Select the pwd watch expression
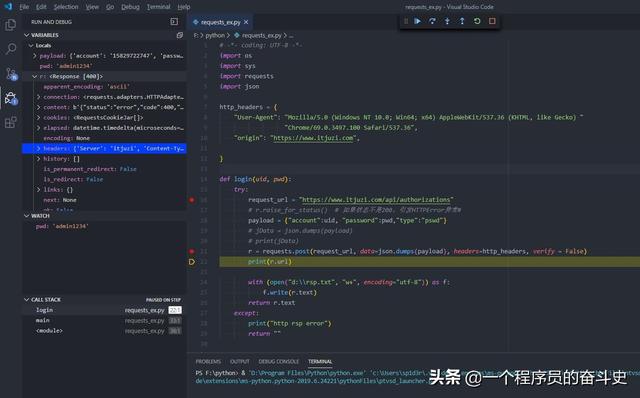 pos(104,226)
